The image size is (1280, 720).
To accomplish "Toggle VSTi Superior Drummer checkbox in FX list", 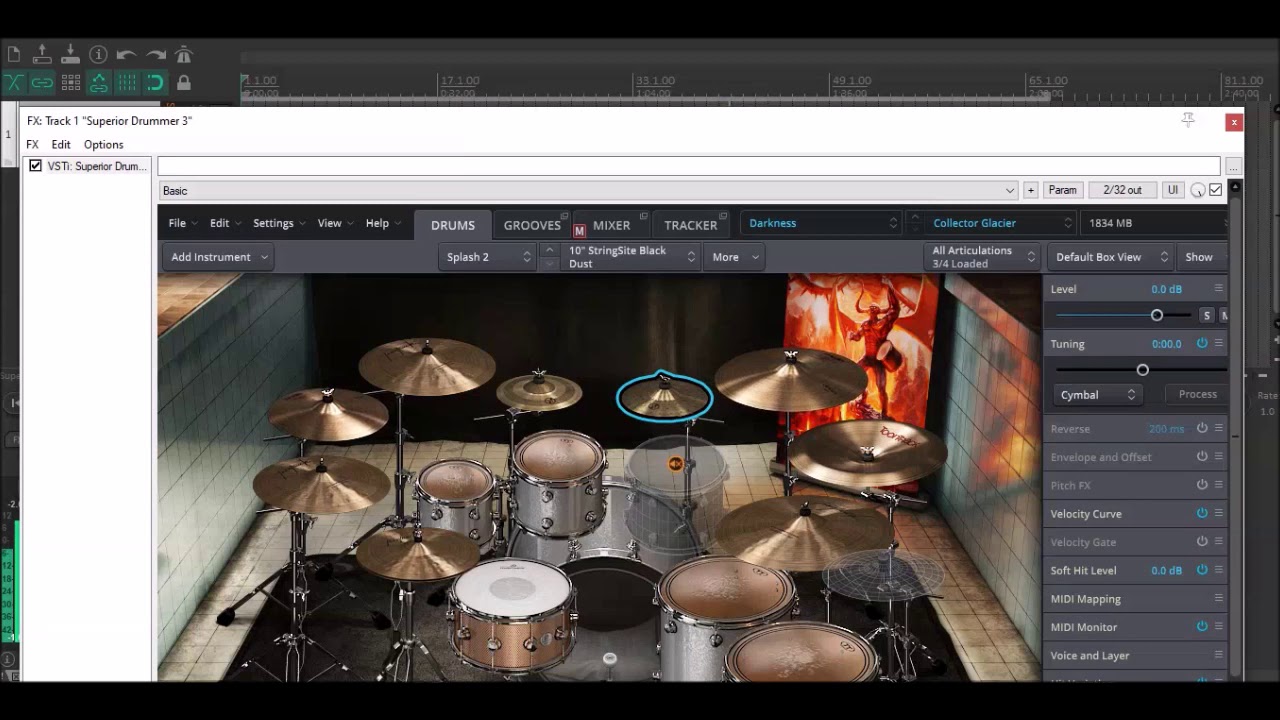I will [x=35, y=166].
